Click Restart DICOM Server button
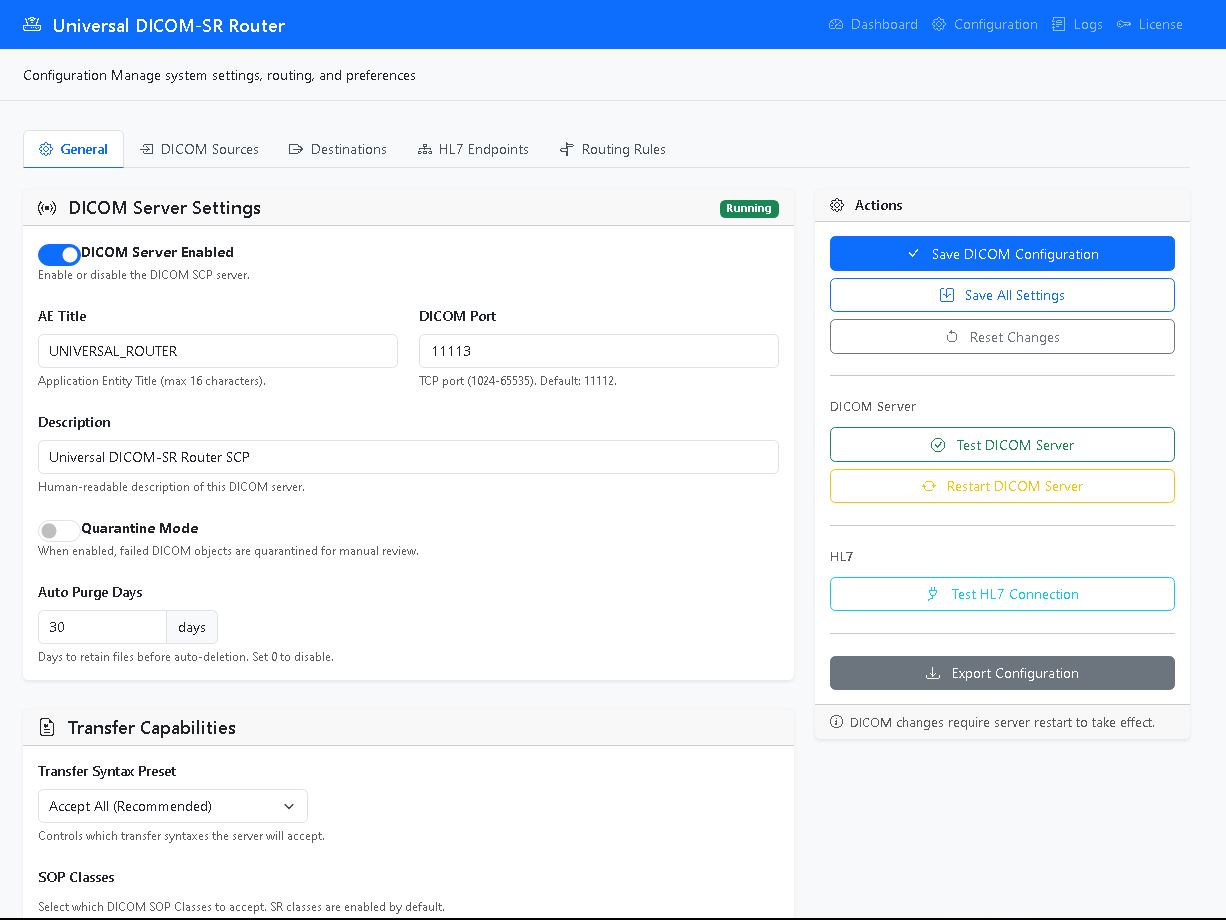The width and height of the screenshot is (1226, 920). tap(1002, 486)
